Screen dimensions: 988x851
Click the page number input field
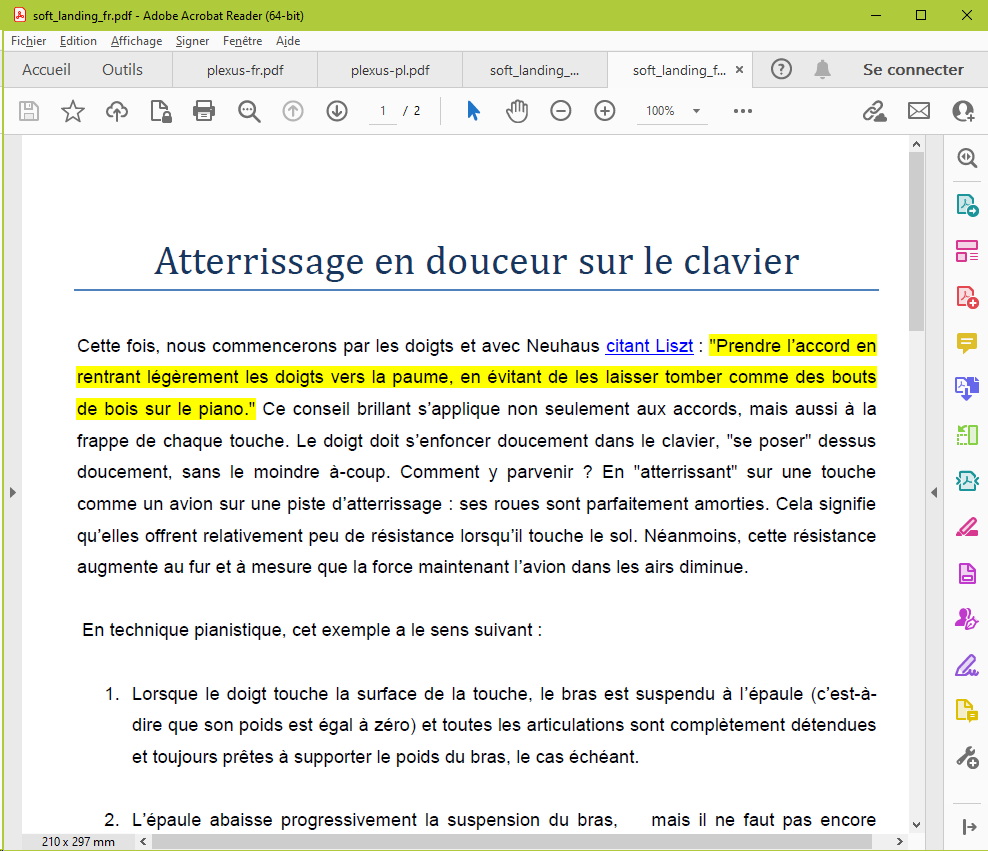[382, 111]
